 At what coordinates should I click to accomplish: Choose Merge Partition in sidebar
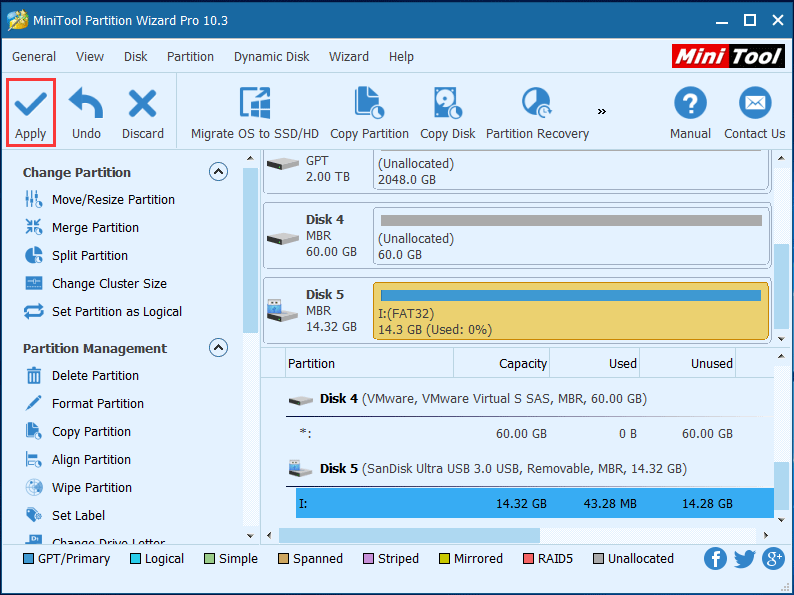pyautogui.click(x=82, y=227)
